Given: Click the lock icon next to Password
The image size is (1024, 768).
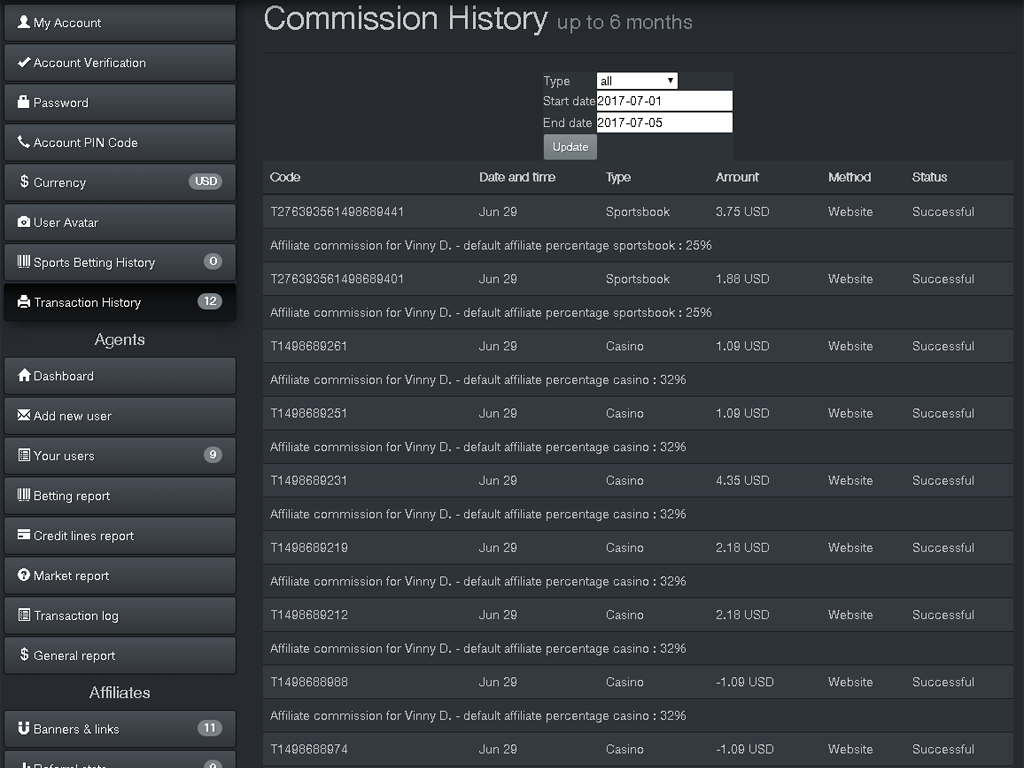Looking at the screenshot, I should [x=24, y=102].
